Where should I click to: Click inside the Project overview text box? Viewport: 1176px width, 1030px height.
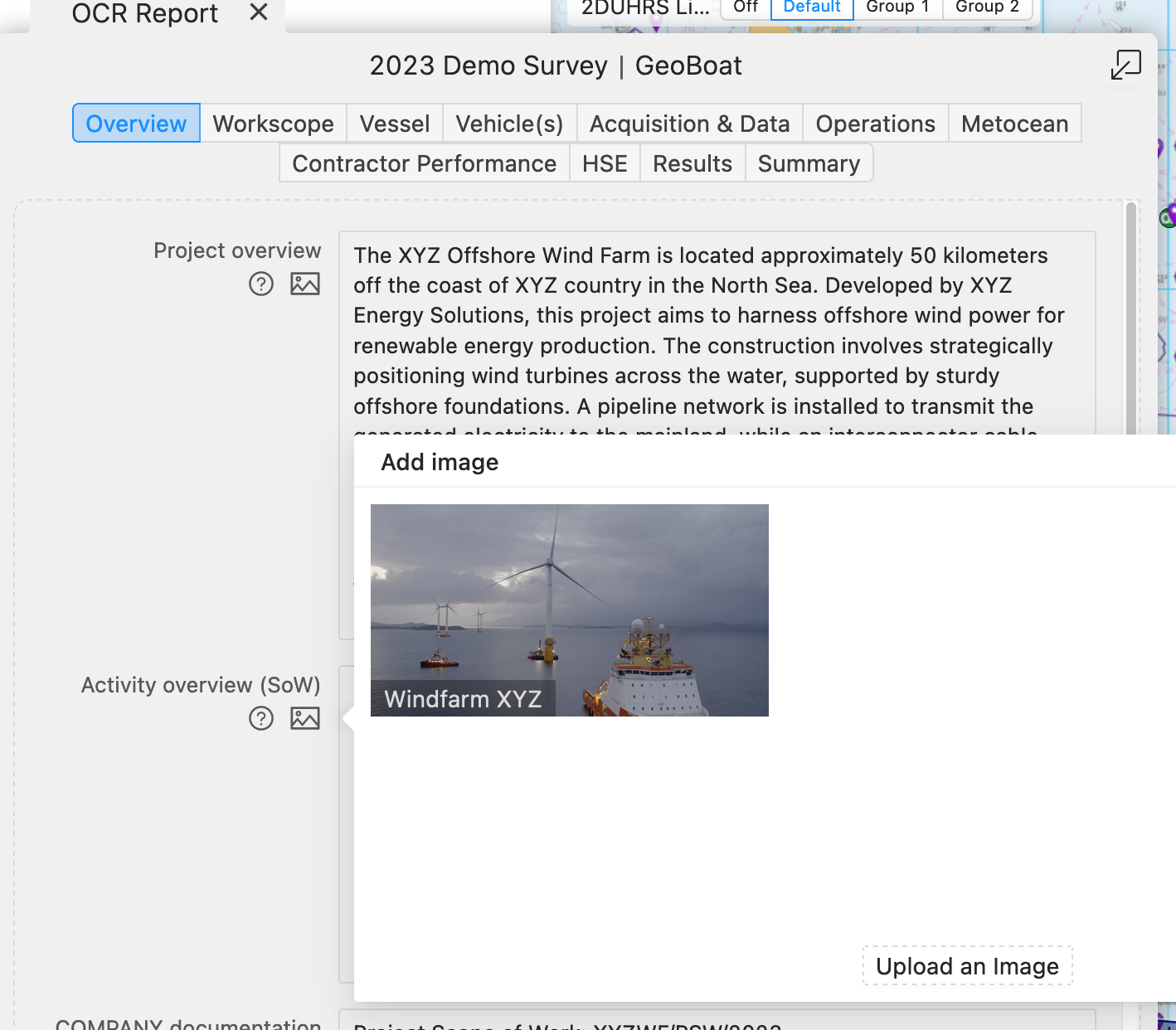tap(717, 332)
